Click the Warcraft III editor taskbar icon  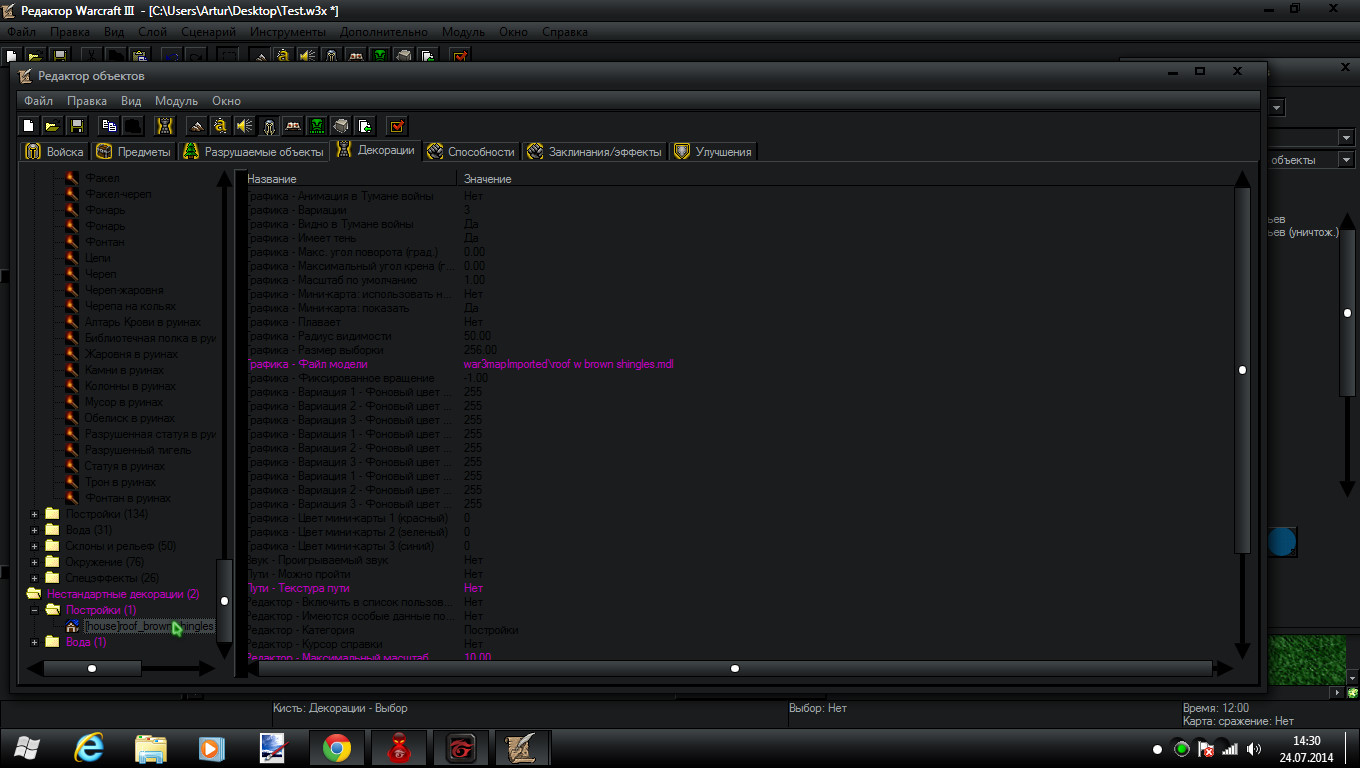coord(523,748)
